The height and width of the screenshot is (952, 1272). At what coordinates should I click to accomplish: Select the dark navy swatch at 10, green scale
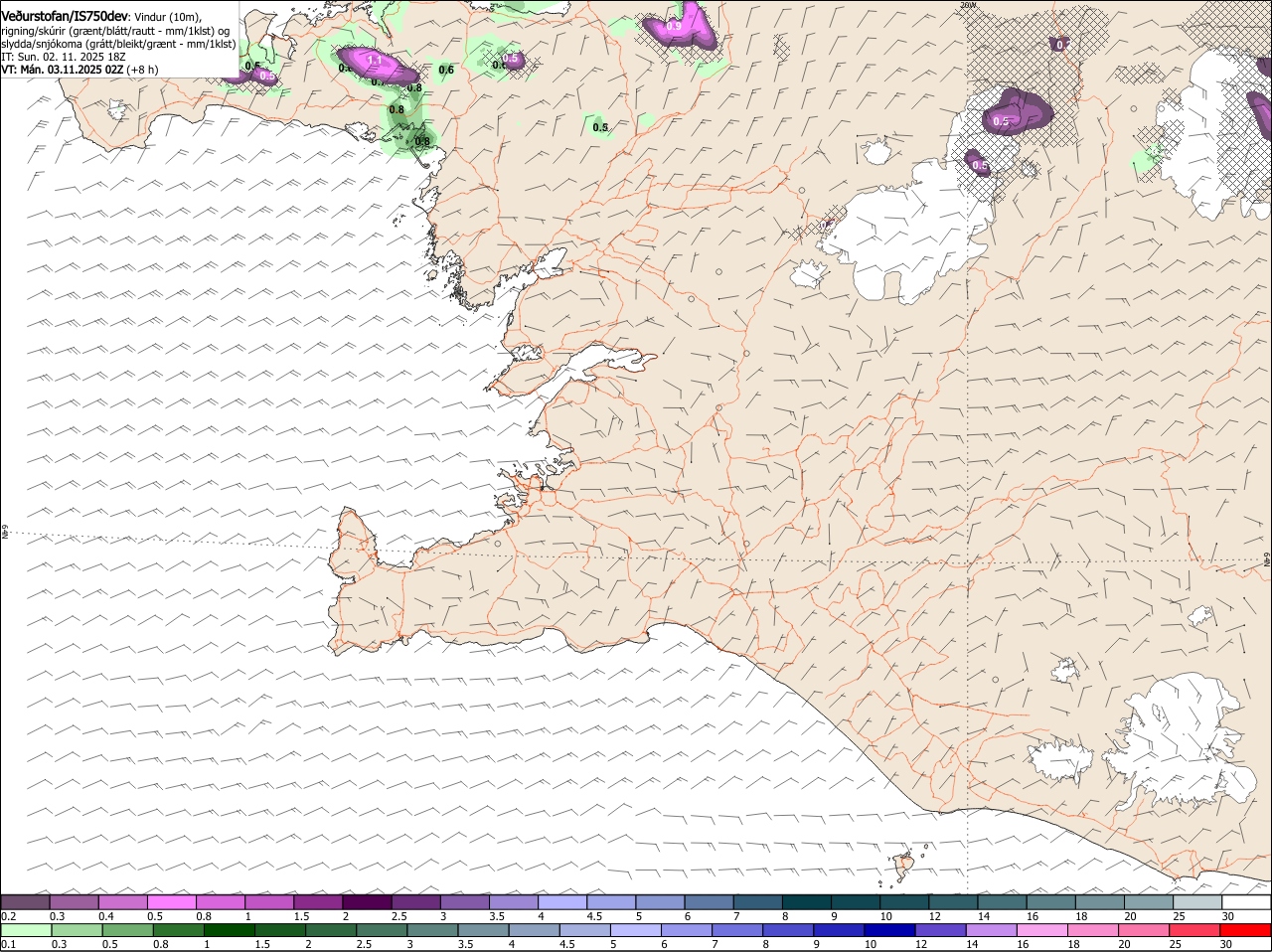[x=889, y=930]
